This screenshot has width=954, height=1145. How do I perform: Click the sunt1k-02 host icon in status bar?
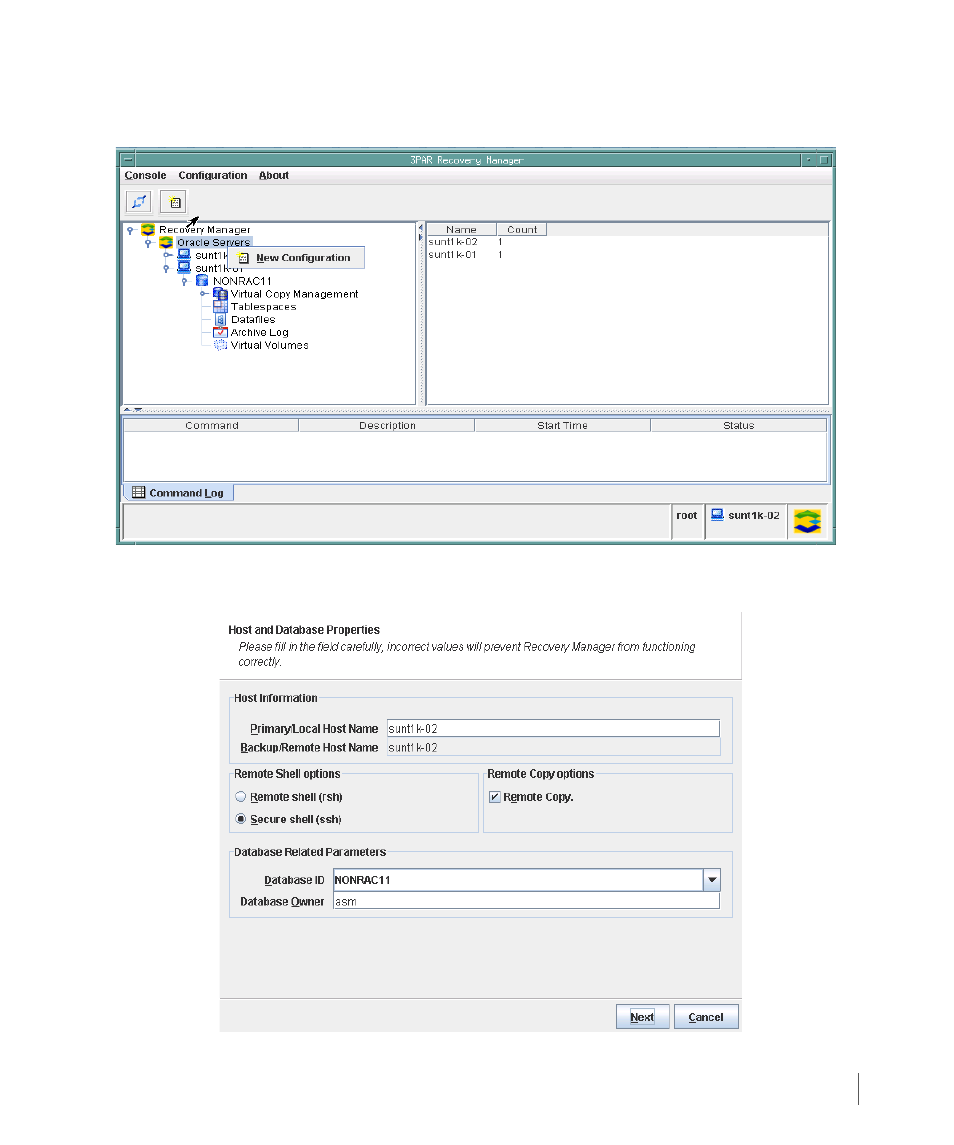click(x=717, y=516)
